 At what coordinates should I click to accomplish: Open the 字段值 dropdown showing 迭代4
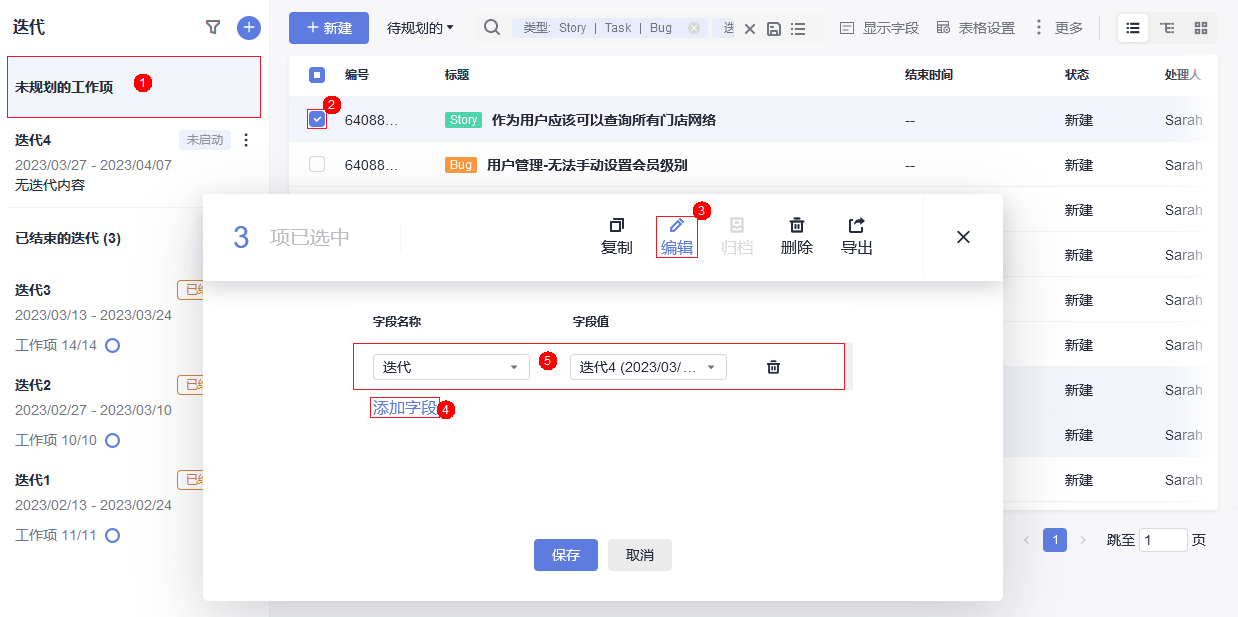648,367
